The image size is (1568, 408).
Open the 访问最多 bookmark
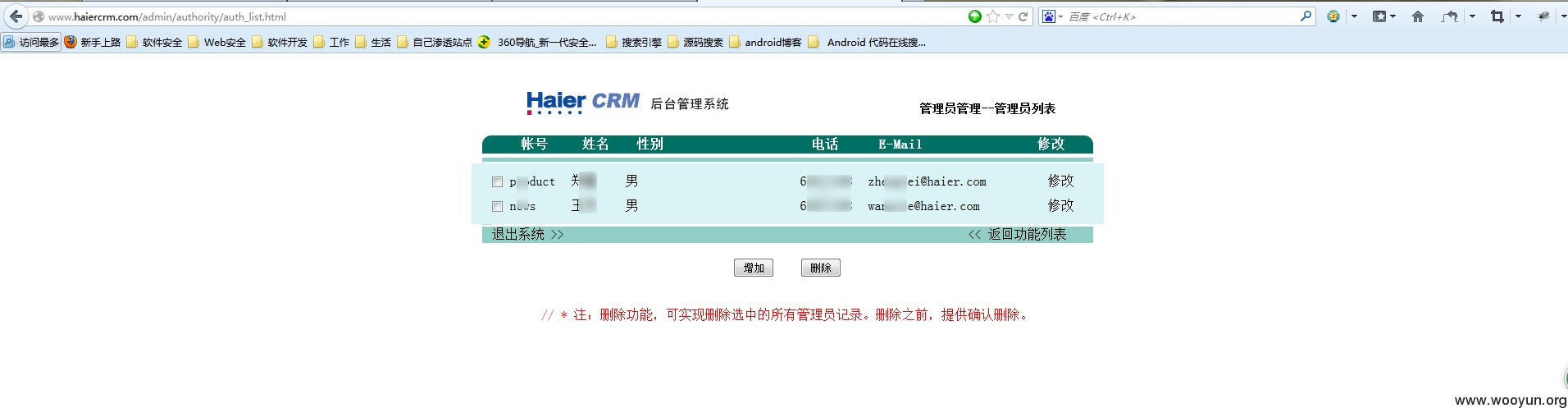[31, 42]
